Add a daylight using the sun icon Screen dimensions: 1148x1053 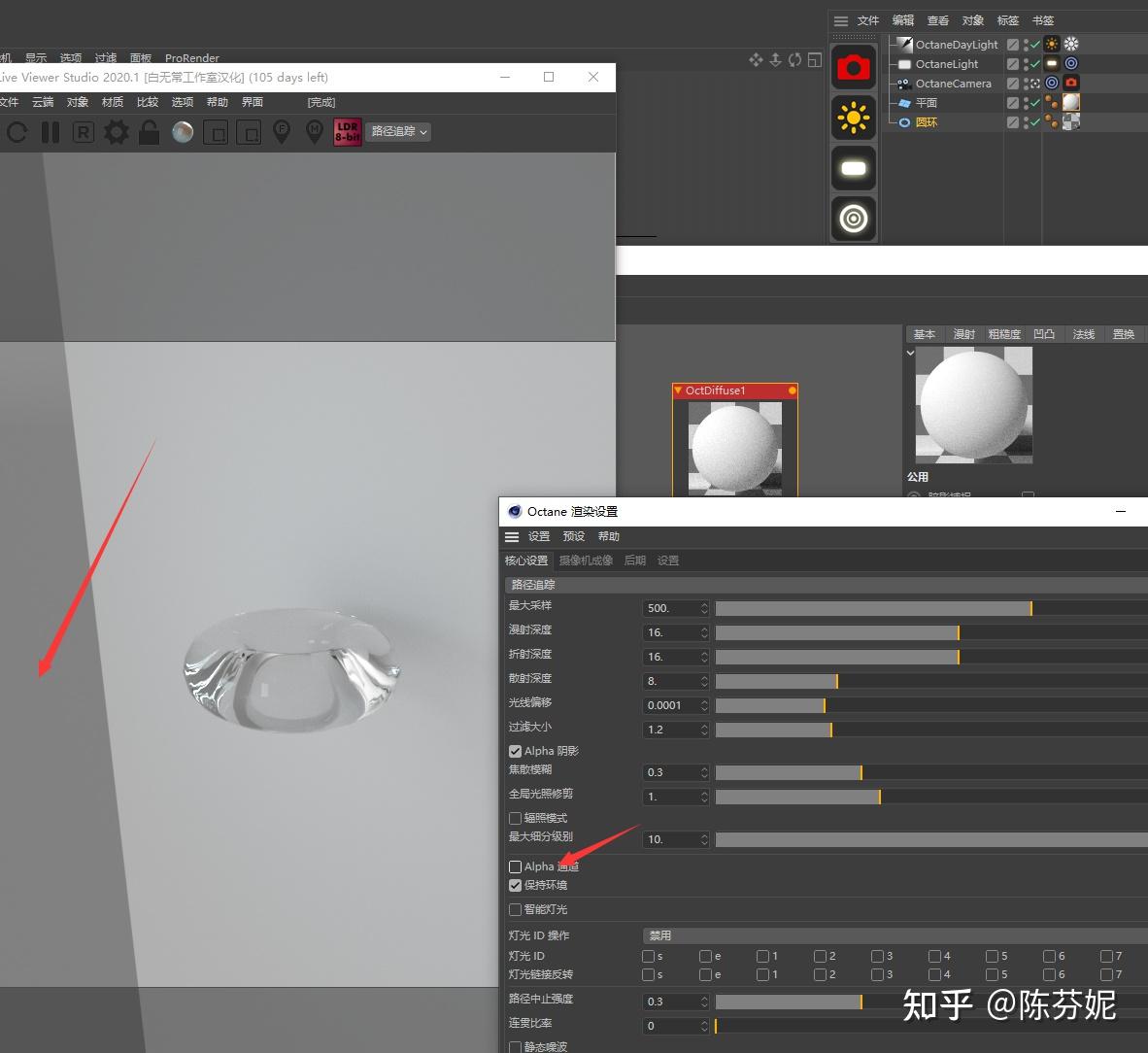pyautogui.click(x=853, y=118)
